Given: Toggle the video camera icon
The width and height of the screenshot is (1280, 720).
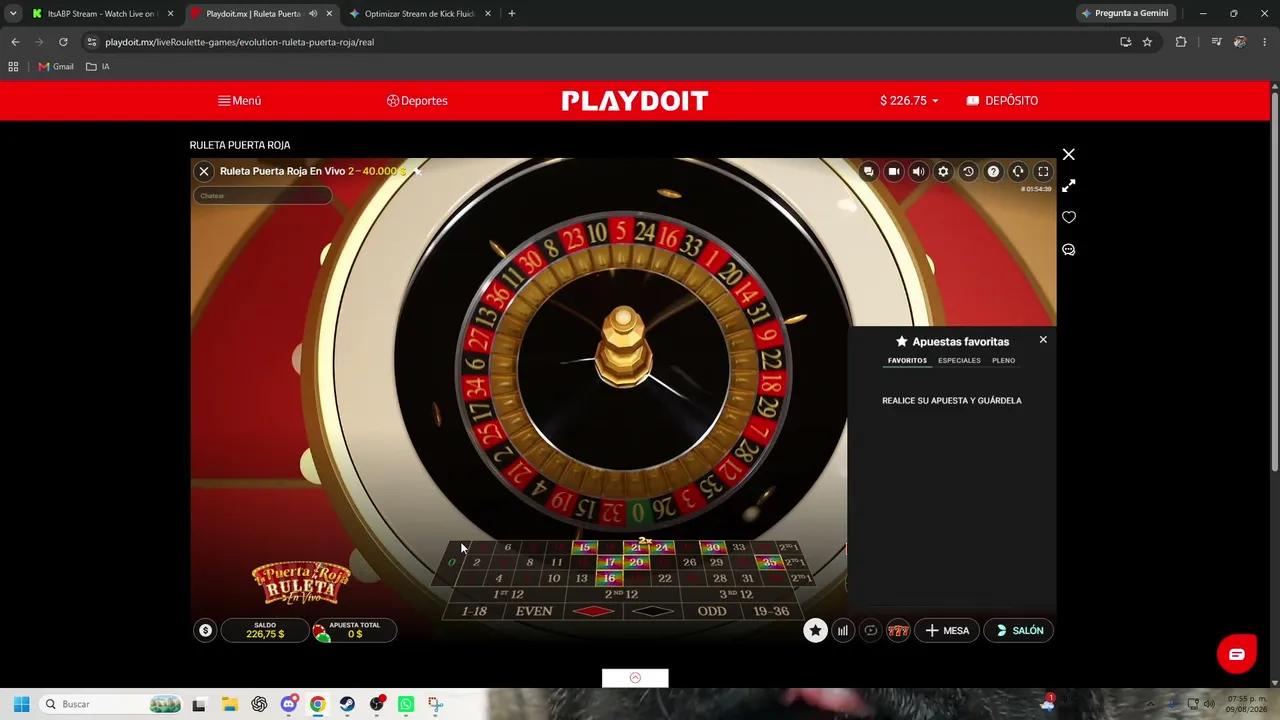Looking at the screenshot, I should click(894, 172).
